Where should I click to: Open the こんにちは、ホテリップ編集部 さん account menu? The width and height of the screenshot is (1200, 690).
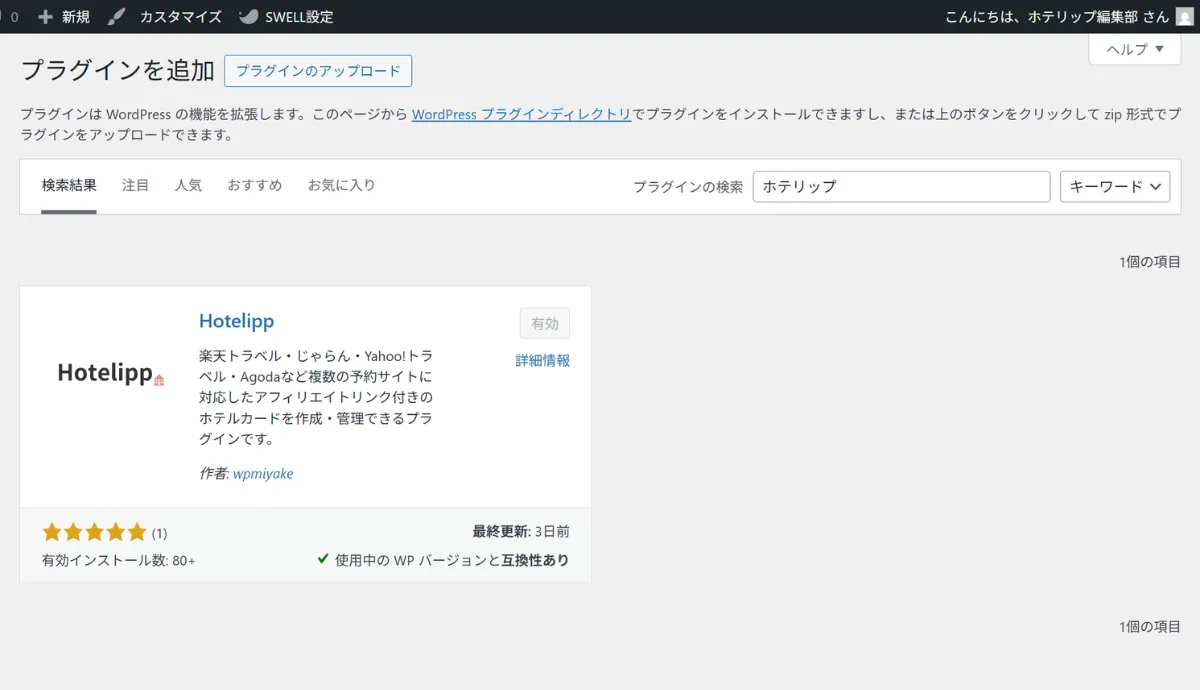[x=1069, y=17]
